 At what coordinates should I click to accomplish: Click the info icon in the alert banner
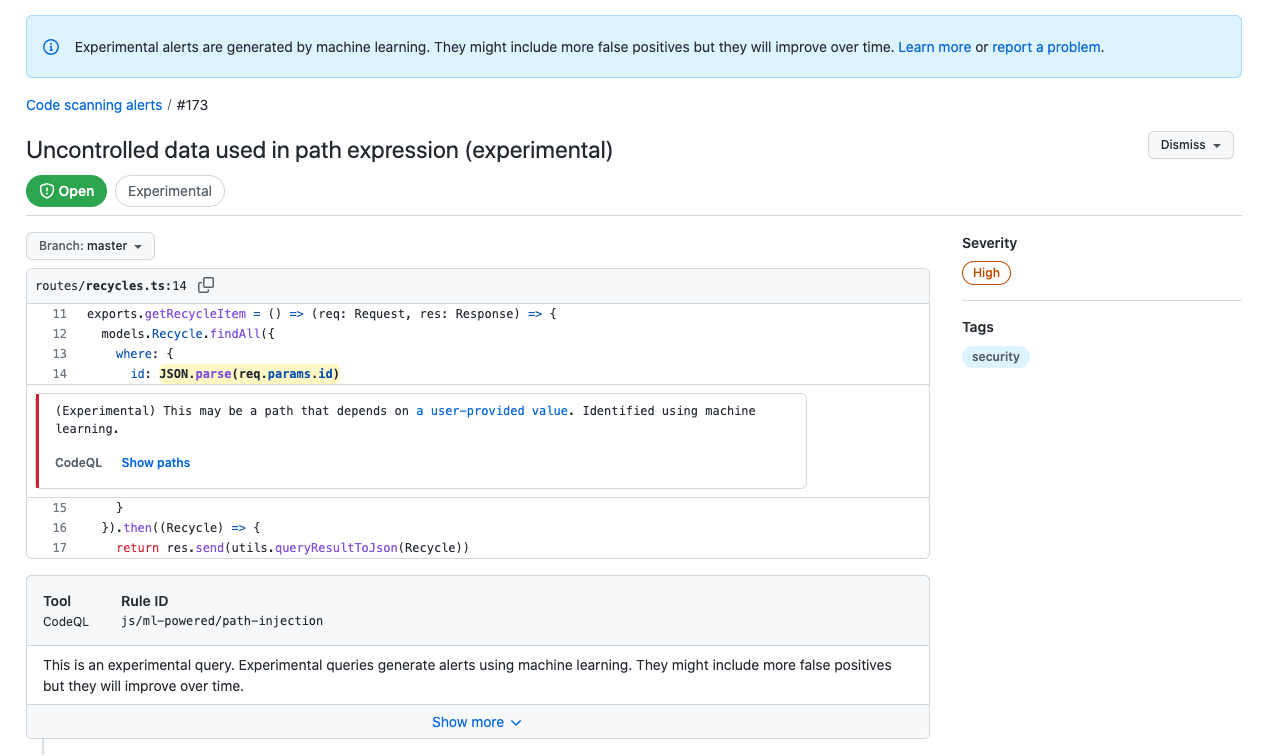(x=50, y=46)
